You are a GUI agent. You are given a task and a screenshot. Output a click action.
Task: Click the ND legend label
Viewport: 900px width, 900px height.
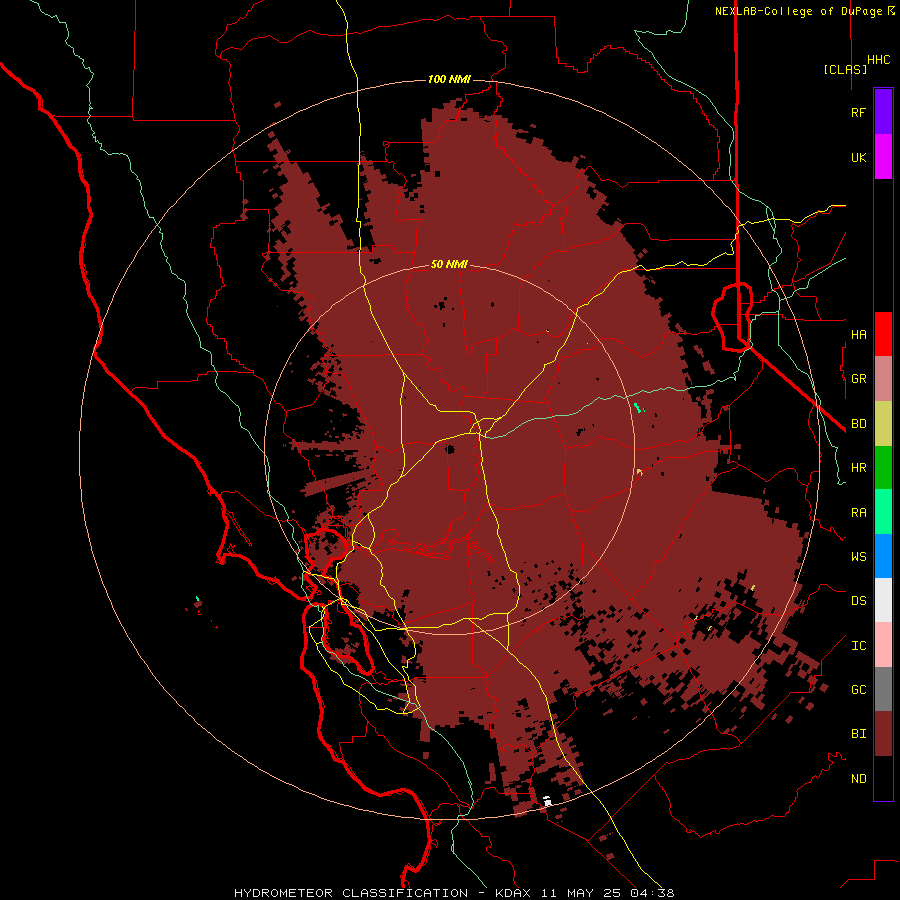click(859, 779)
